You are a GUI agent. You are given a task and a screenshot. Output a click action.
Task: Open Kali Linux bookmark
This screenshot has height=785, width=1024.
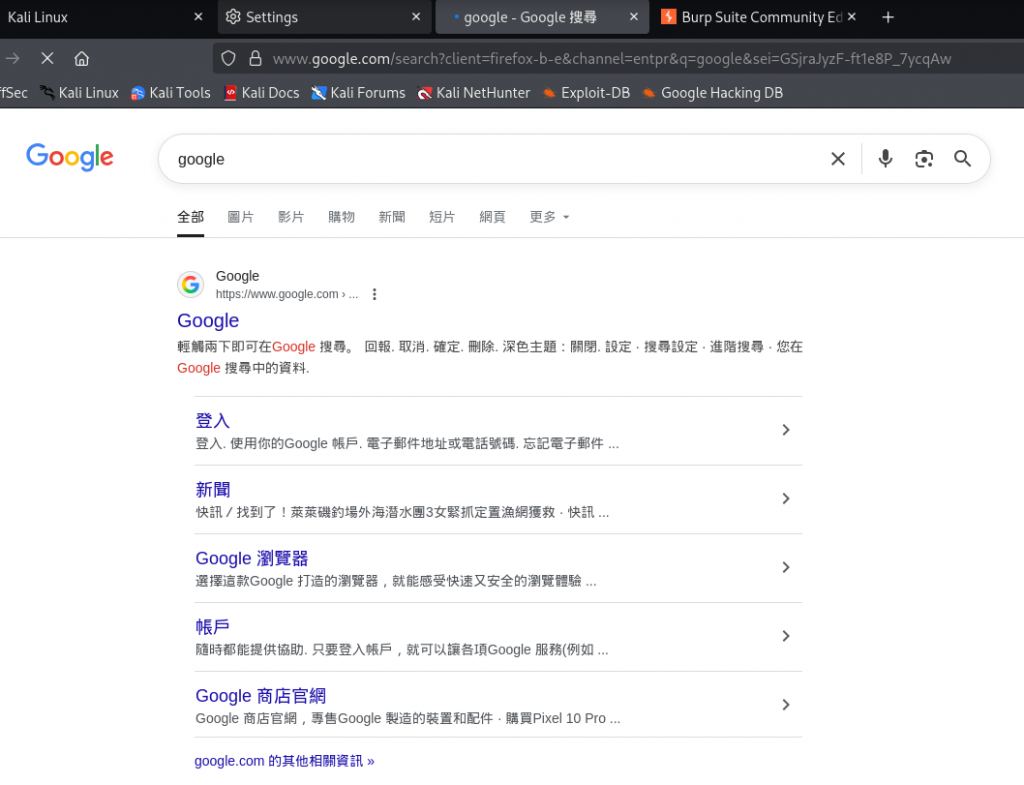coord(79,93)
